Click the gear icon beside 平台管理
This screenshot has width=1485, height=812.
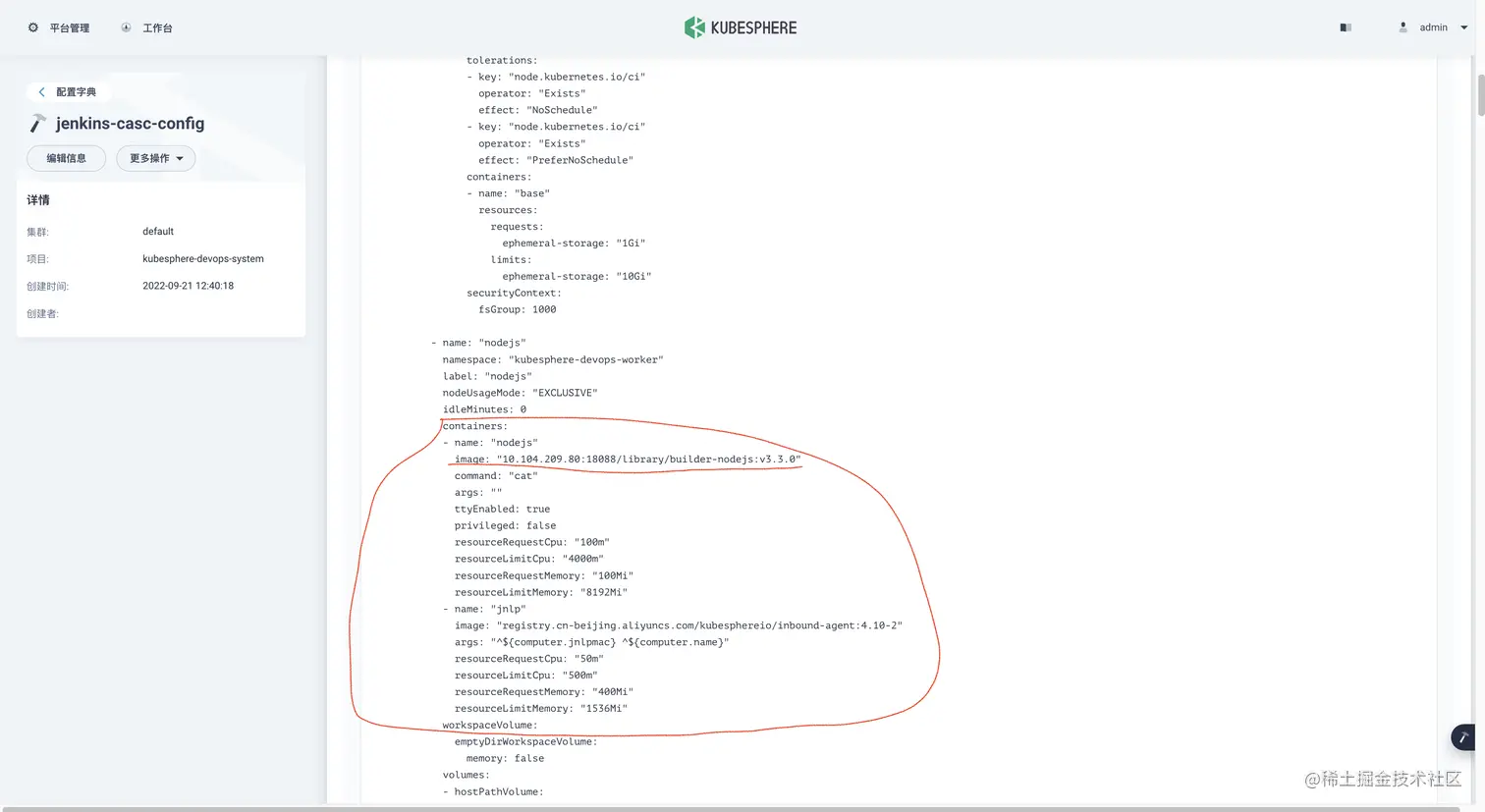[33, 27]
